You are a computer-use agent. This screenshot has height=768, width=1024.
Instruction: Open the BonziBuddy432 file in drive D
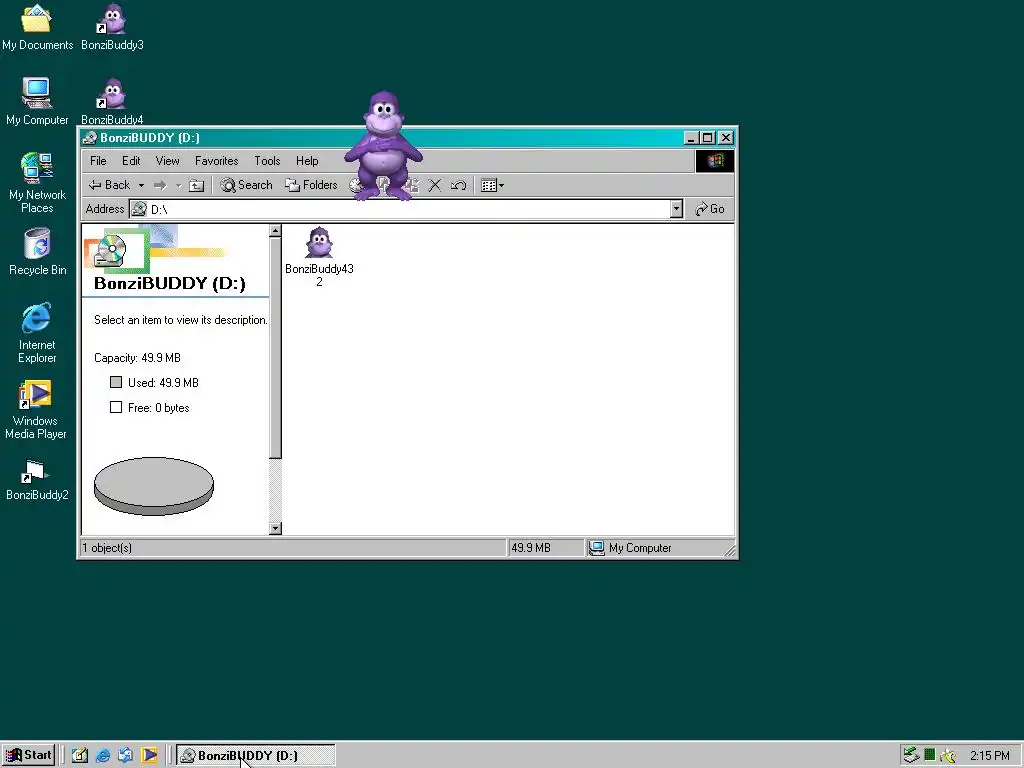[319, 256]
